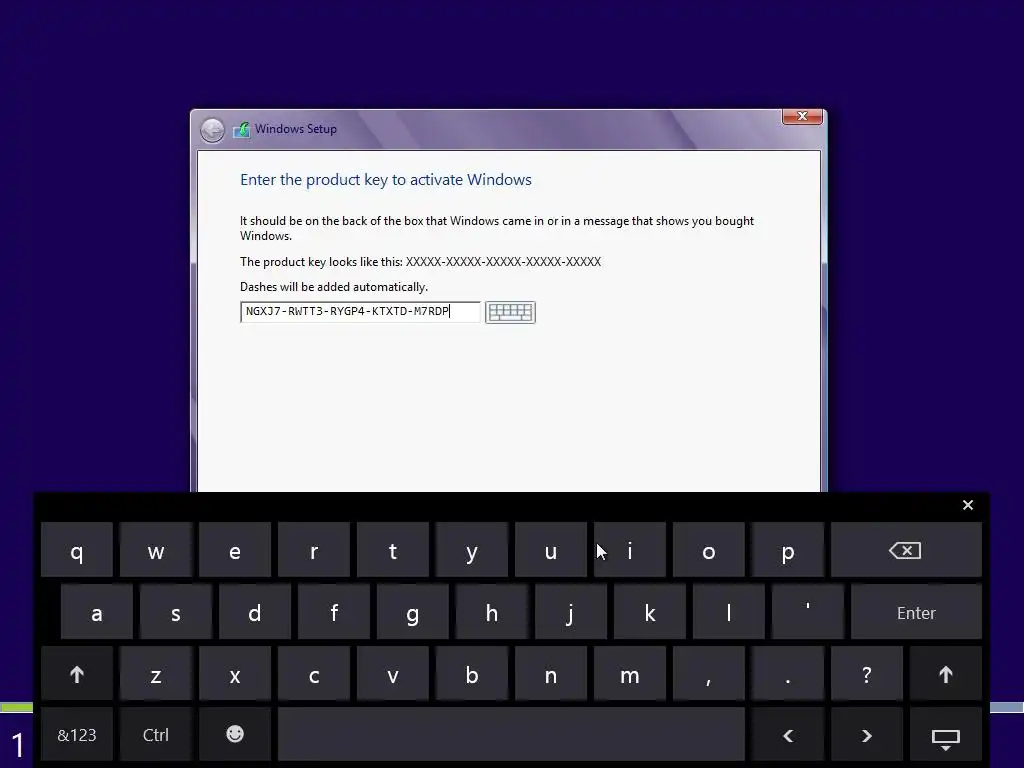Tap the x key
Viewport: 1024px width, 768px height.
tap(234, 674)
